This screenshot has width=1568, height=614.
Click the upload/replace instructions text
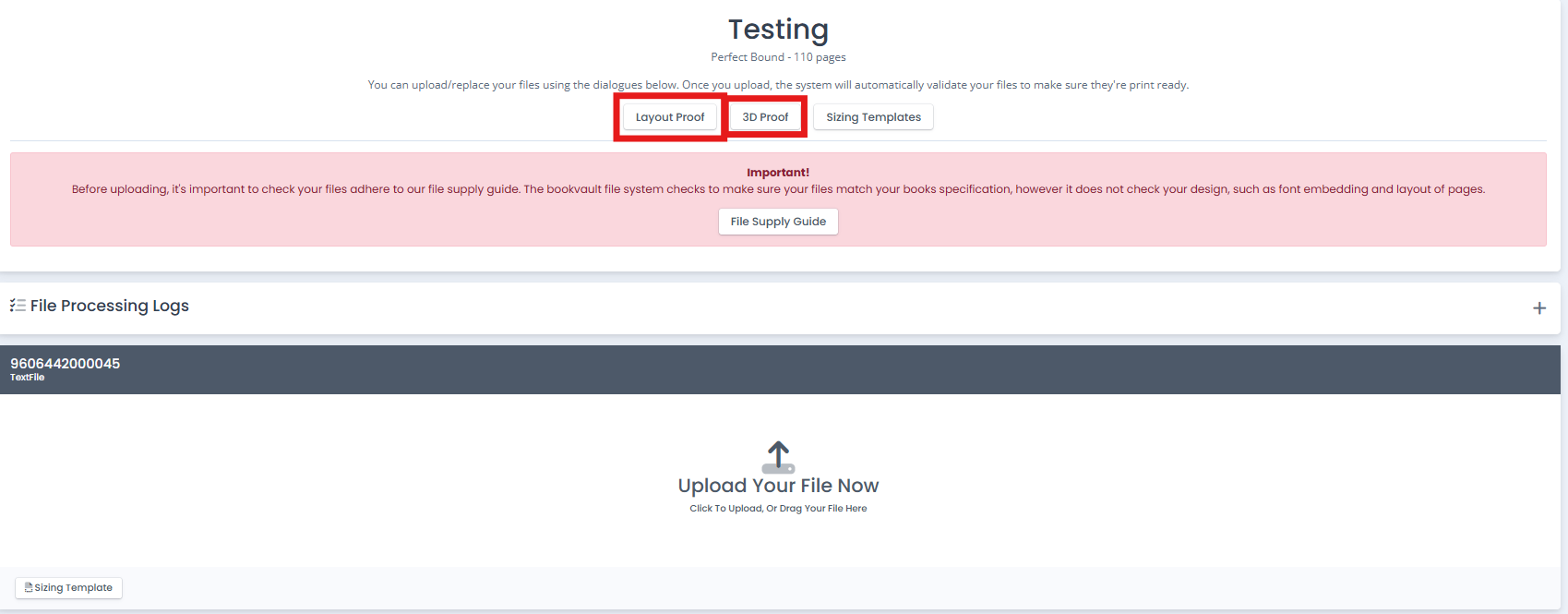(x=778, y=85)
